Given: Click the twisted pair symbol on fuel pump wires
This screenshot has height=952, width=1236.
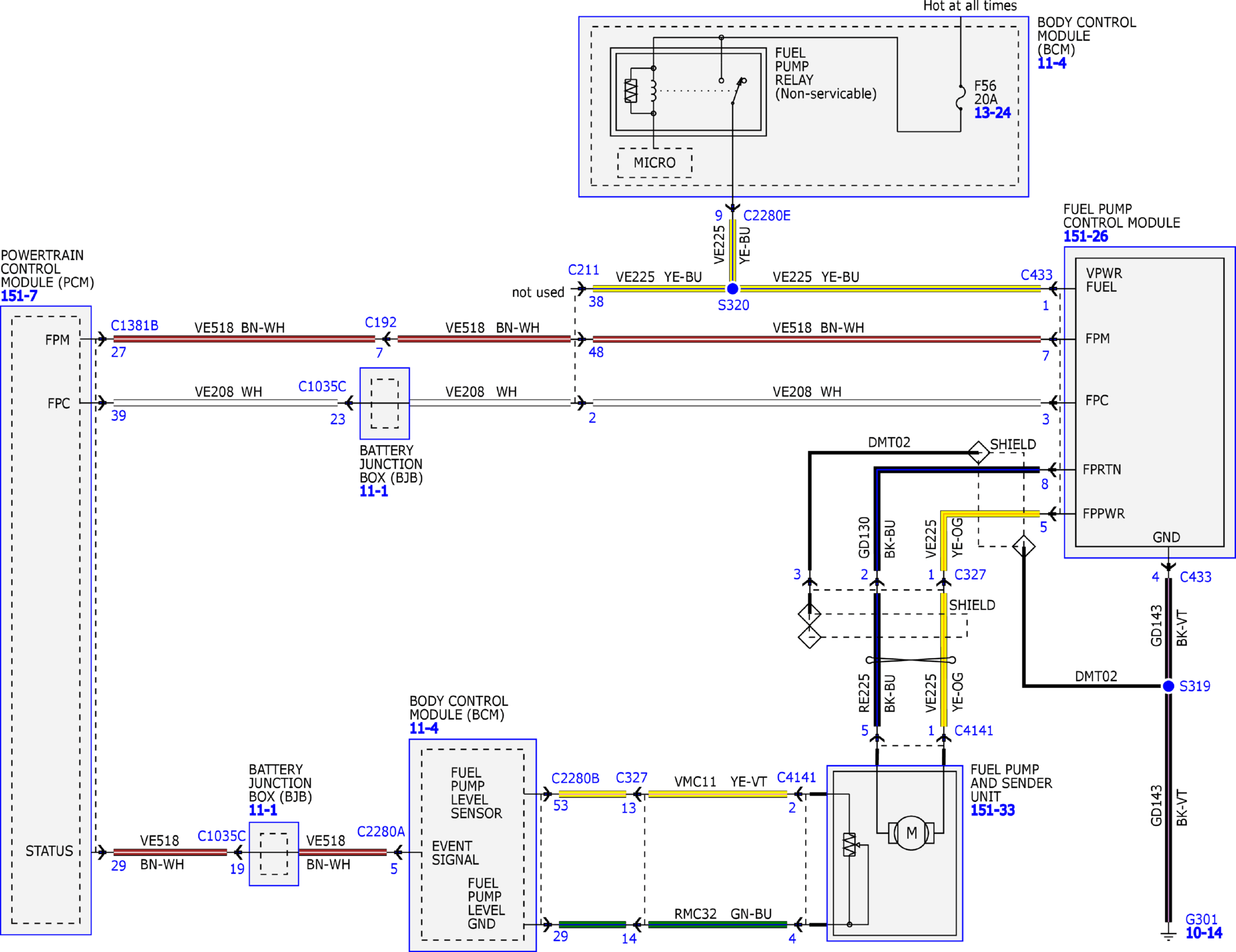Looking at the screenshot, I should pos(910,660).
